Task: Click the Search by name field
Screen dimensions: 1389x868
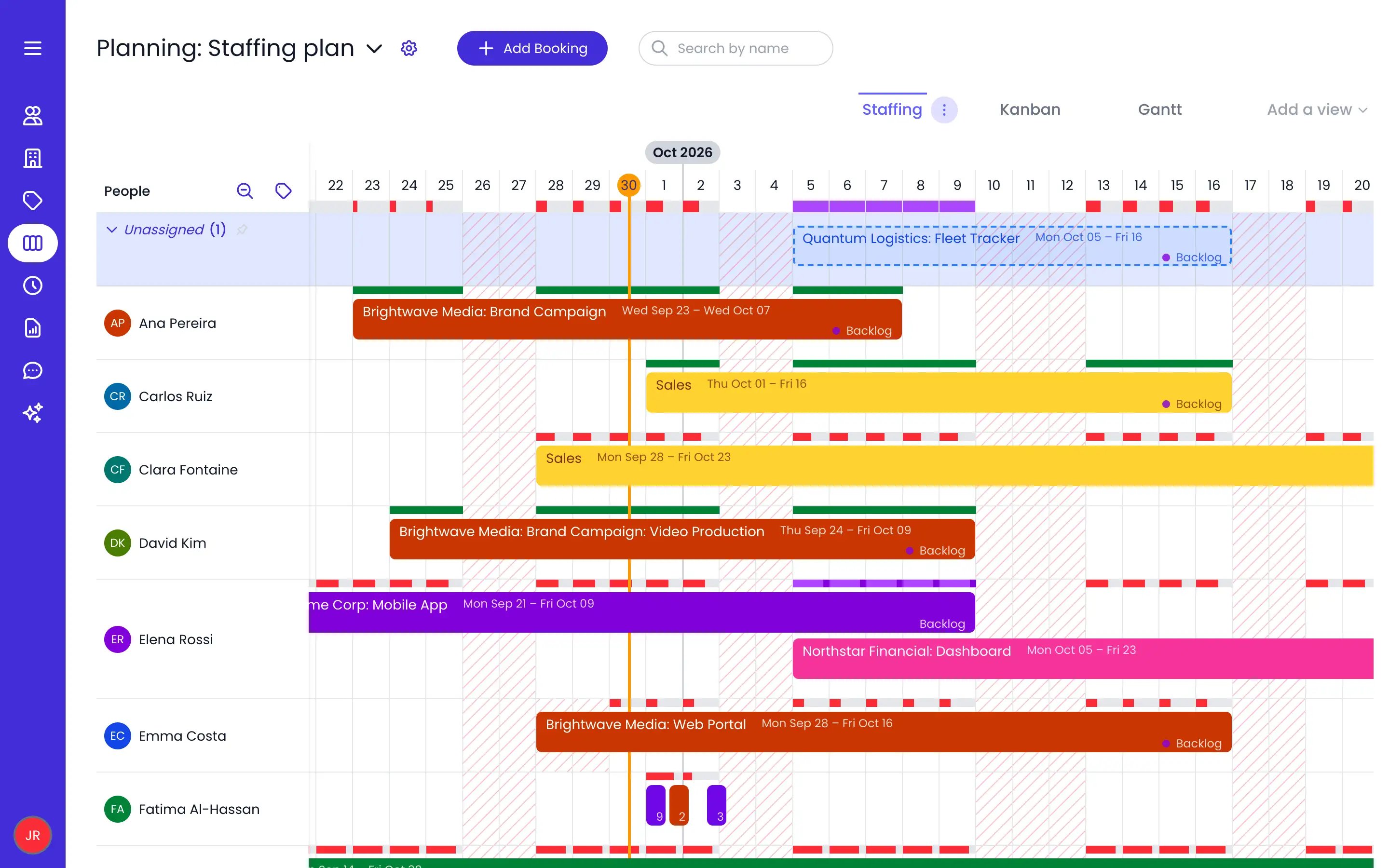Action: click(735, 48)
